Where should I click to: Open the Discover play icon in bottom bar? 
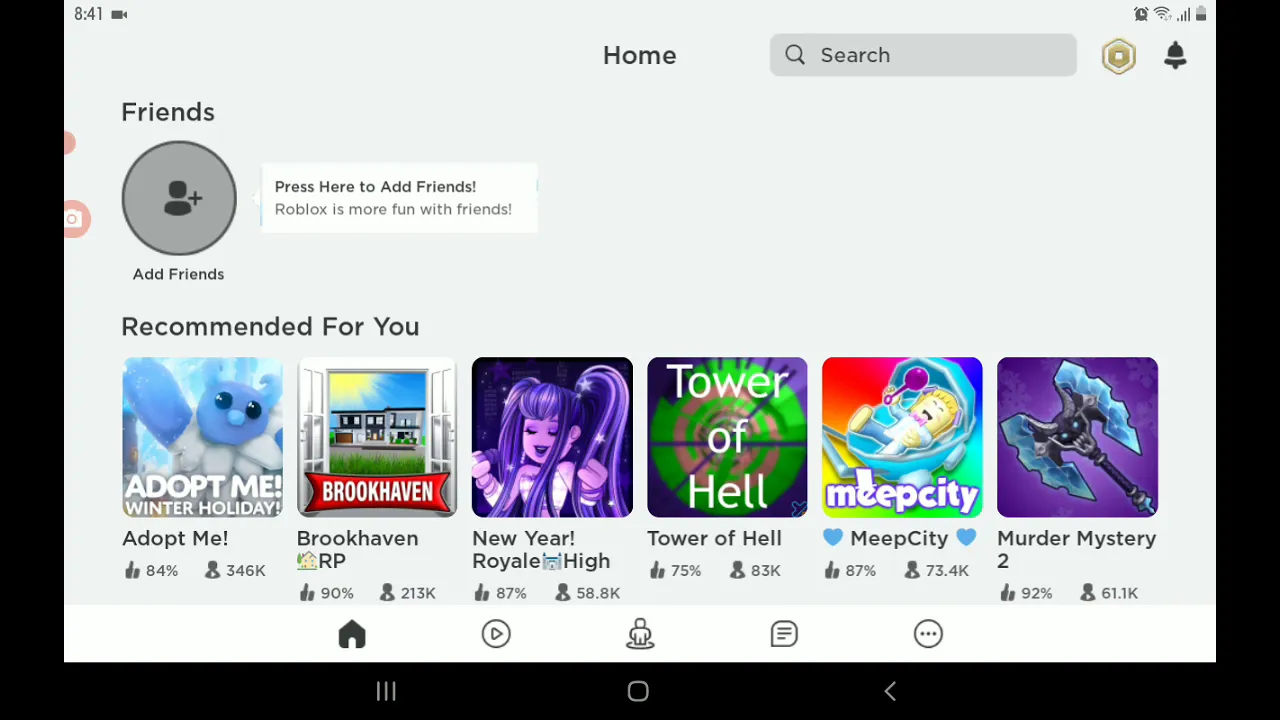click(496, 634)
